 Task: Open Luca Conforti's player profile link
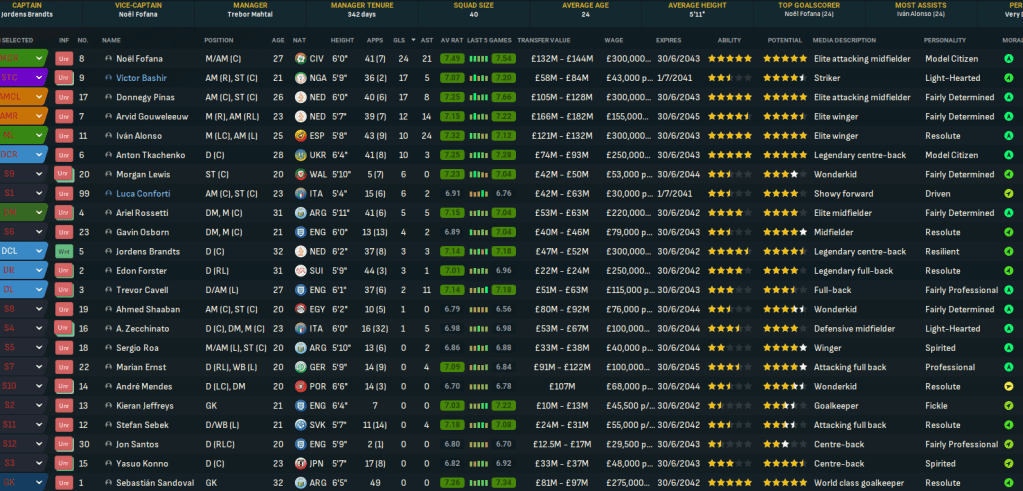(142, 194)
